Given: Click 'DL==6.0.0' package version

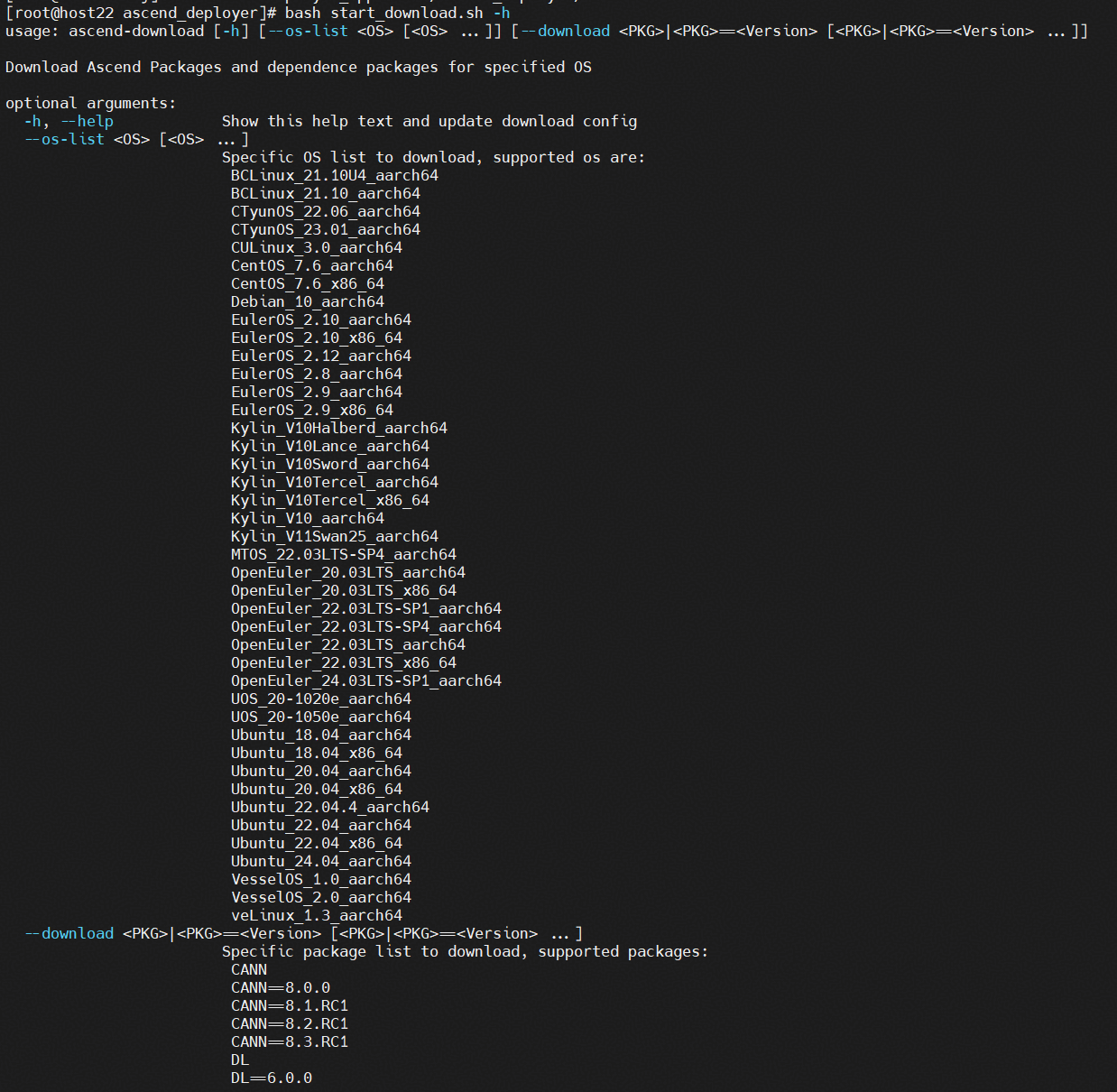Looking at the screenshot, I should point(272,1078).
